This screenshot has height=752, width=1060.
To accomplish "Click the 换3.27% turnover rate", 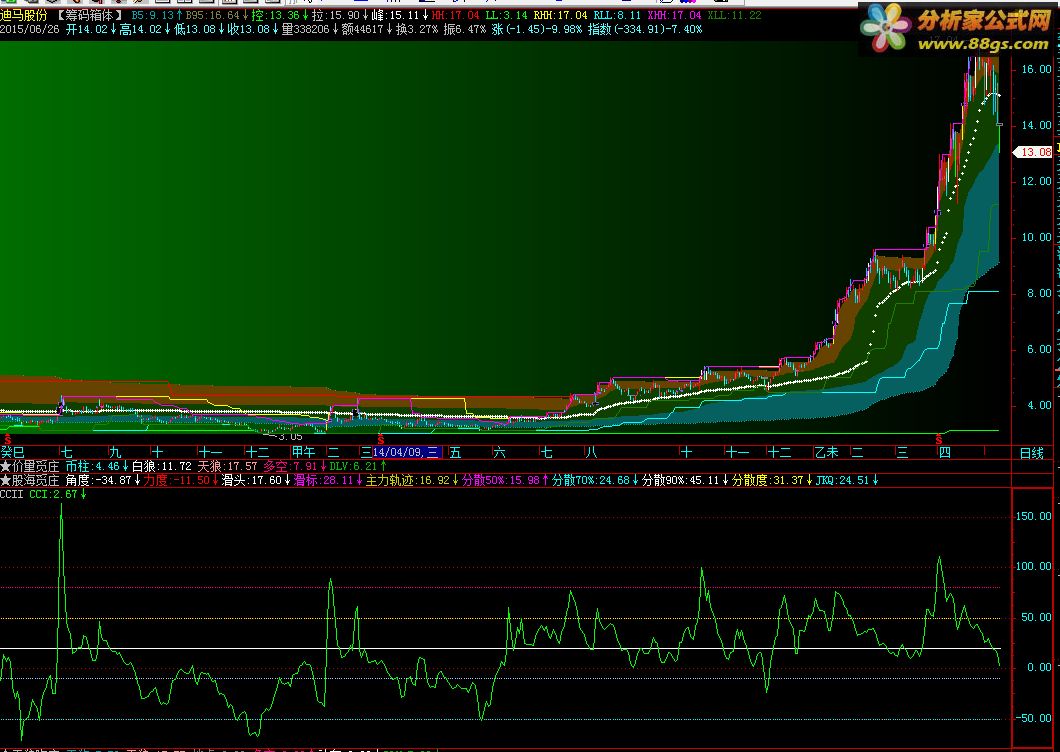I will pyautogui.click(x=417, y=29).
